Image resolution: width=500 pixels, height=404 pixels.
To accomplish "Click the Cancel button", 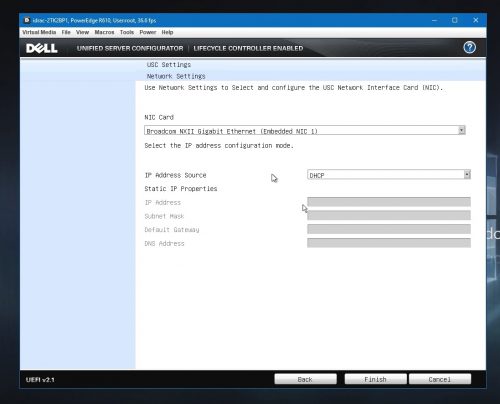I will click(x=440, y=379).
